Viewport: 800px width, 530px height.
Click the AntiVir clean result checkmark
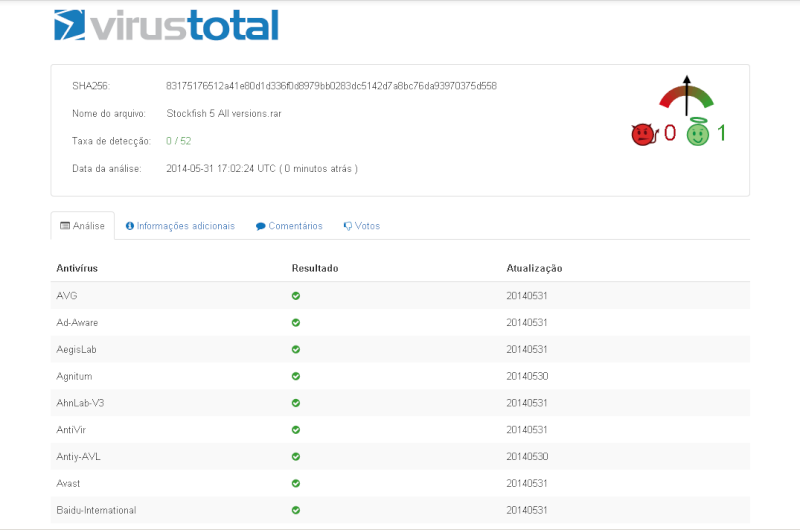pos(296,430)
